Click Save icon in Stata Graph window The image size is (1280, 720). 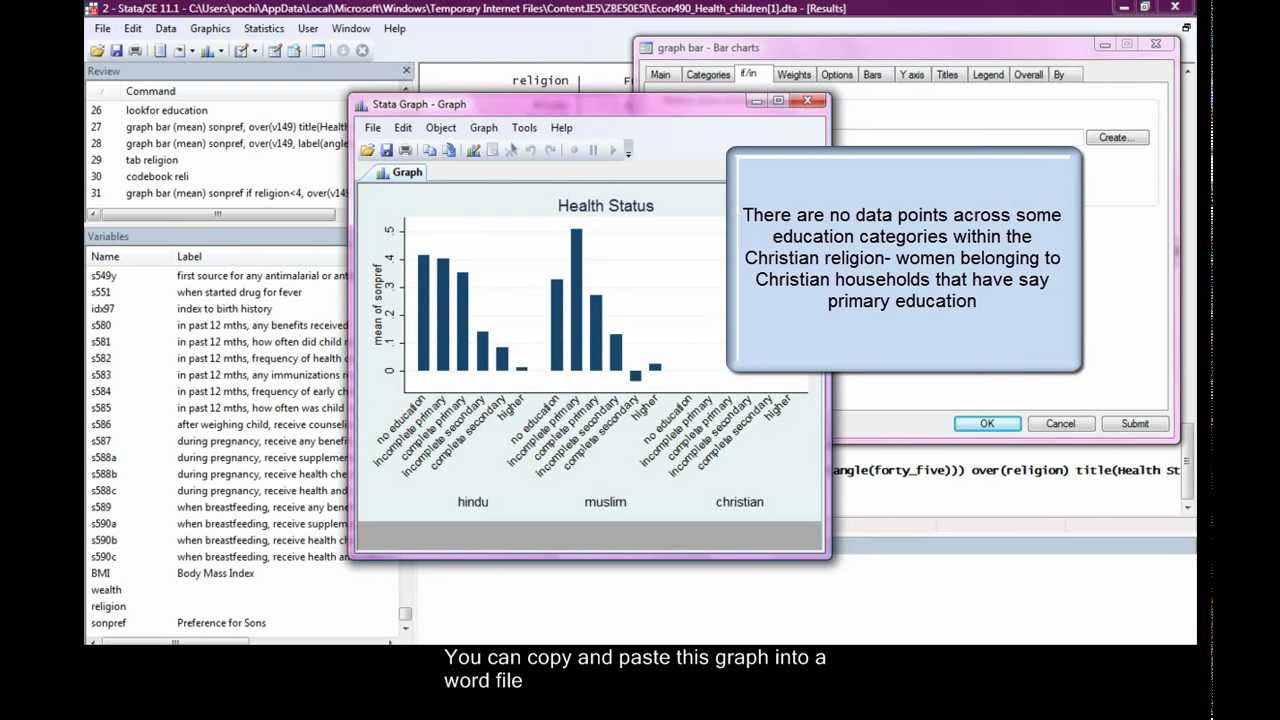386,150
